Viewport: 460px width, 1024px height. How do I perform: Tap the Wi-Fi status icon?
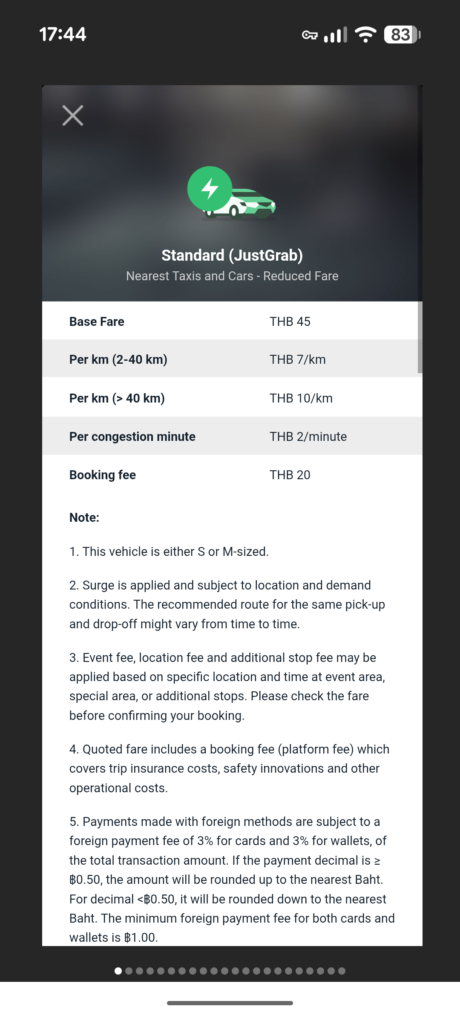(366, 34)
